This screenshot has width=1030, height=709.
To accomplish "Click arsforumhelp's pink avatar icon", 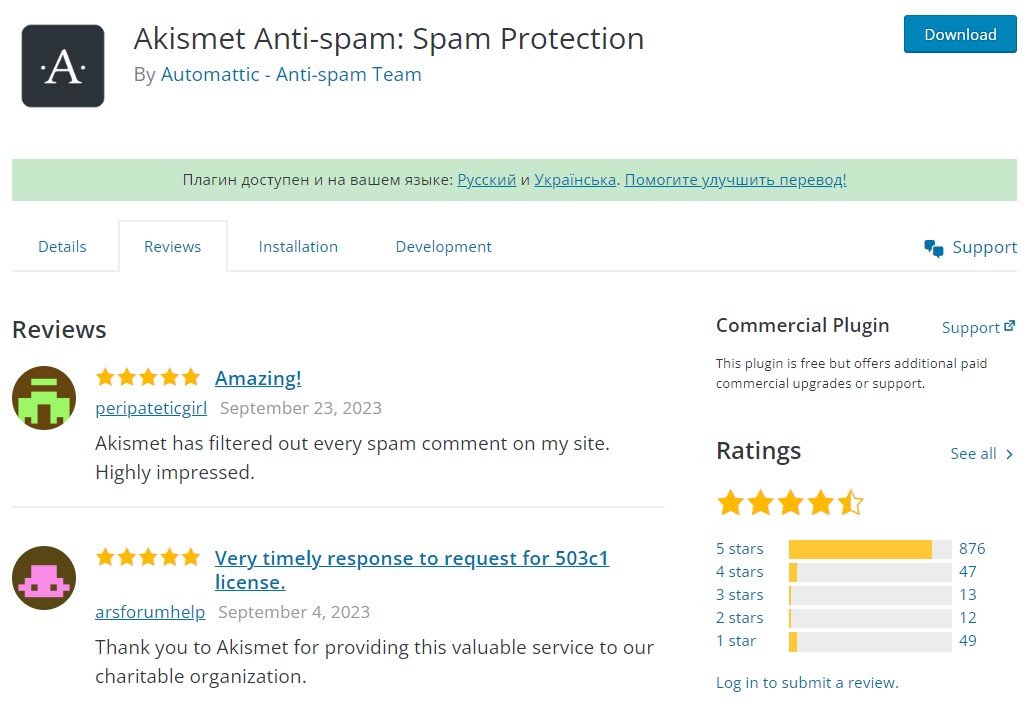I will [44, 578].
